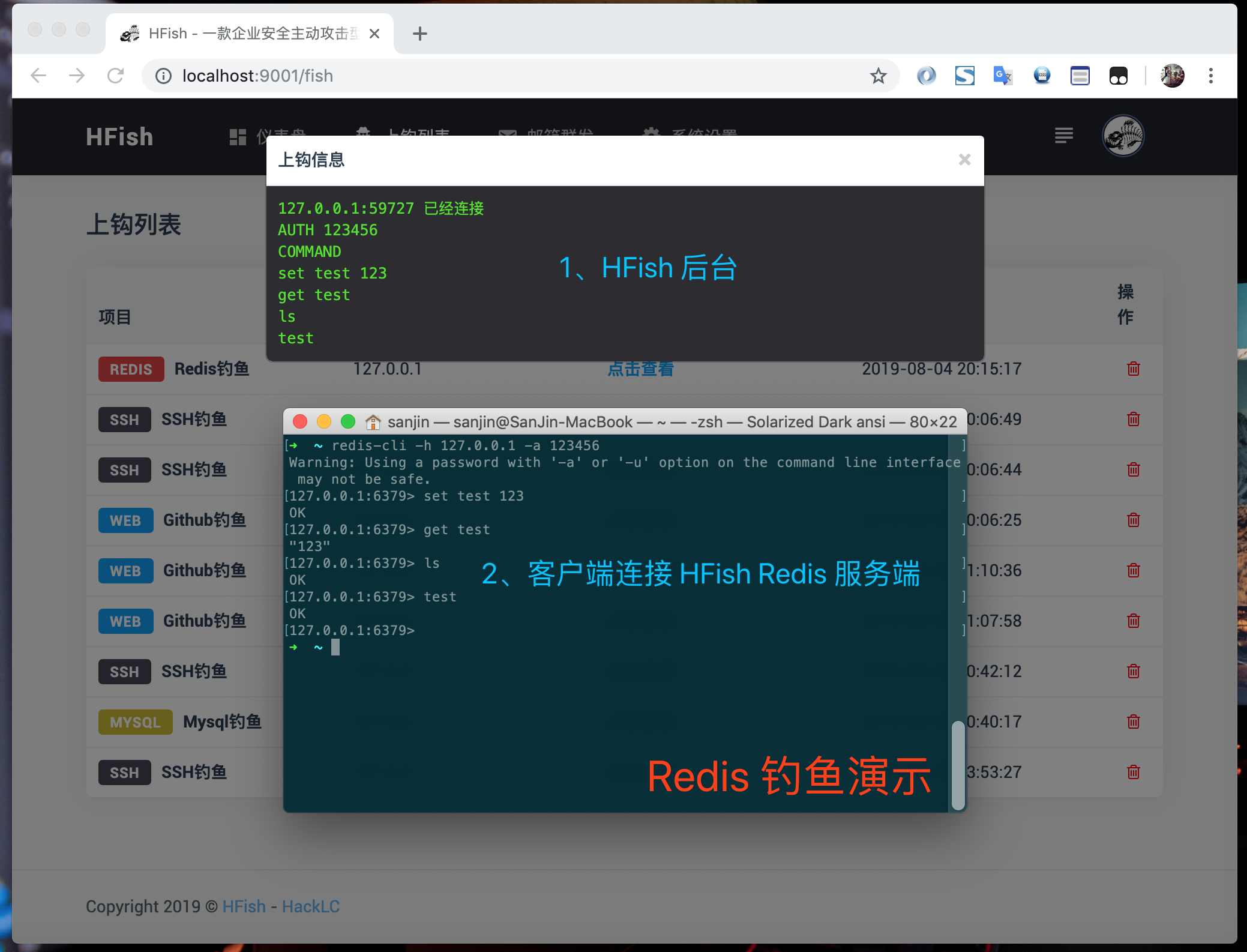This screenshot has width=1247, height=952.
Task: Click the terminal window scrollbar thumb
Action: [958, 765]
